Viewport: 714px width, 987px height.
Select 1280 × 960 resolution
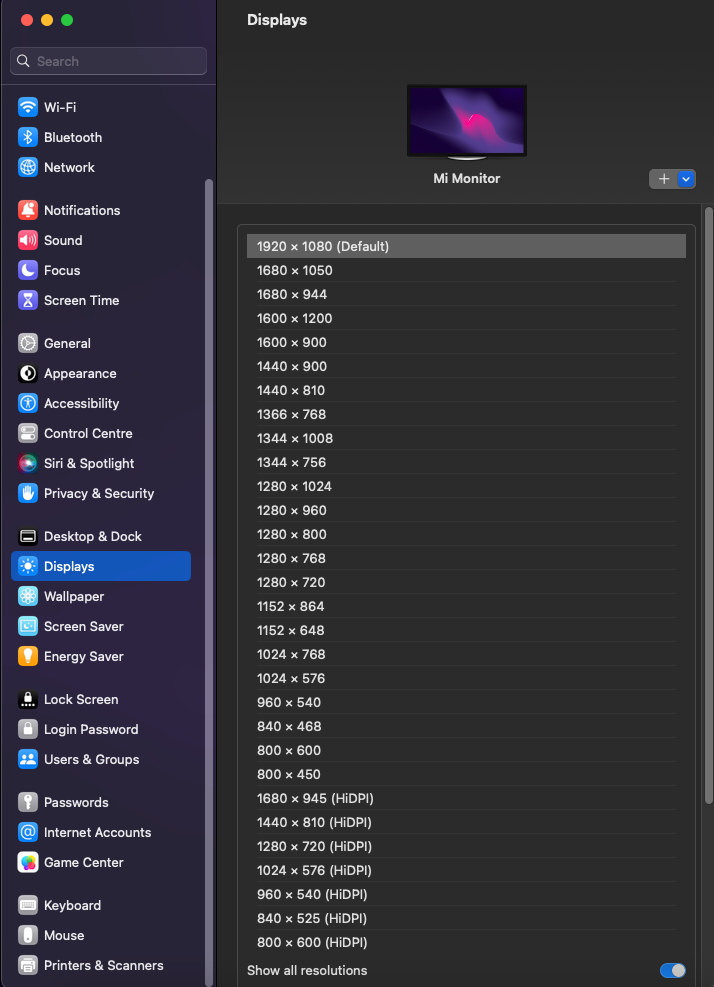pyautogui.click(x=466, y=510)
